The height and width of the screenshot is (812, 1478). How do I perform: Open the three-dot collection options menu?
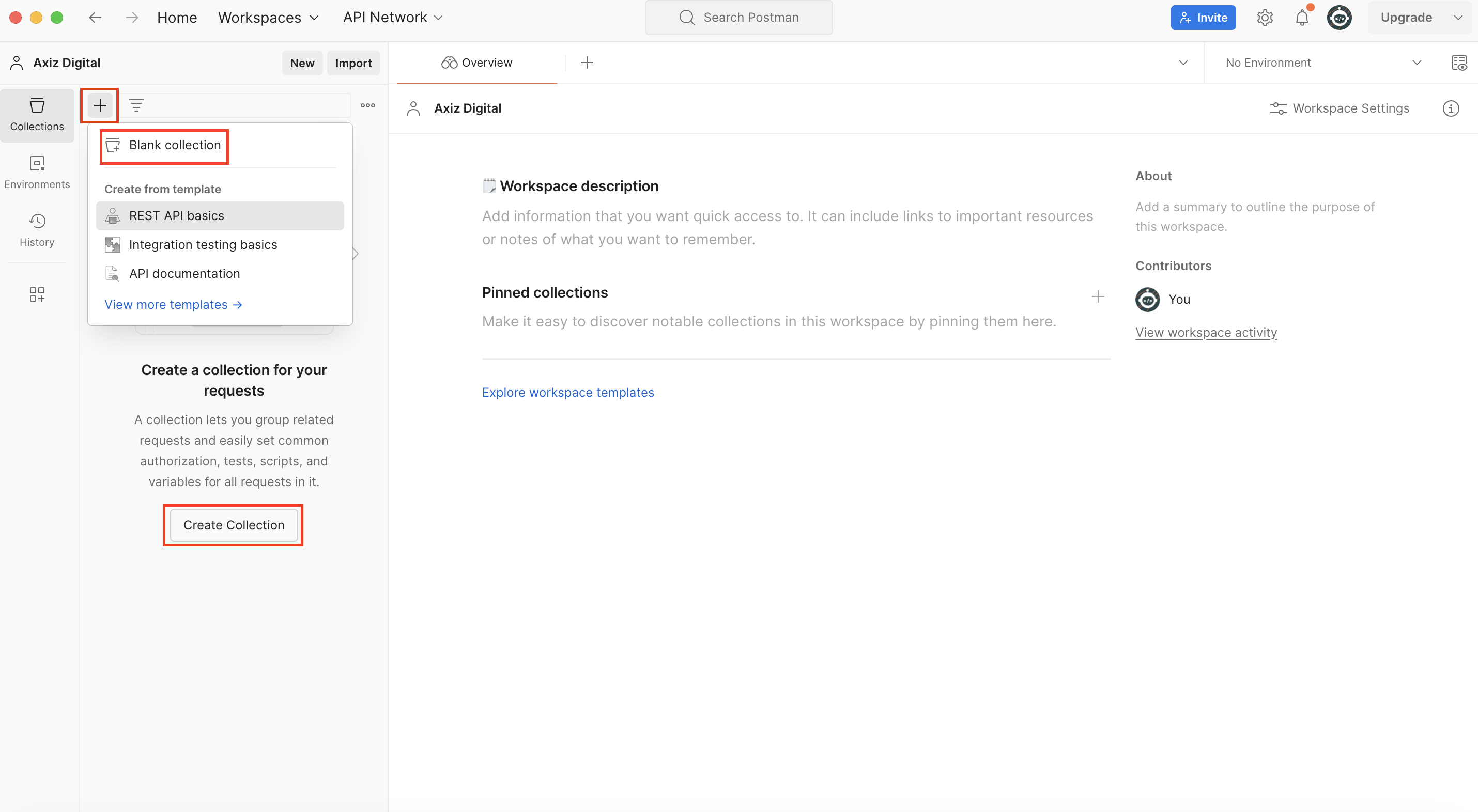point(368,105)
